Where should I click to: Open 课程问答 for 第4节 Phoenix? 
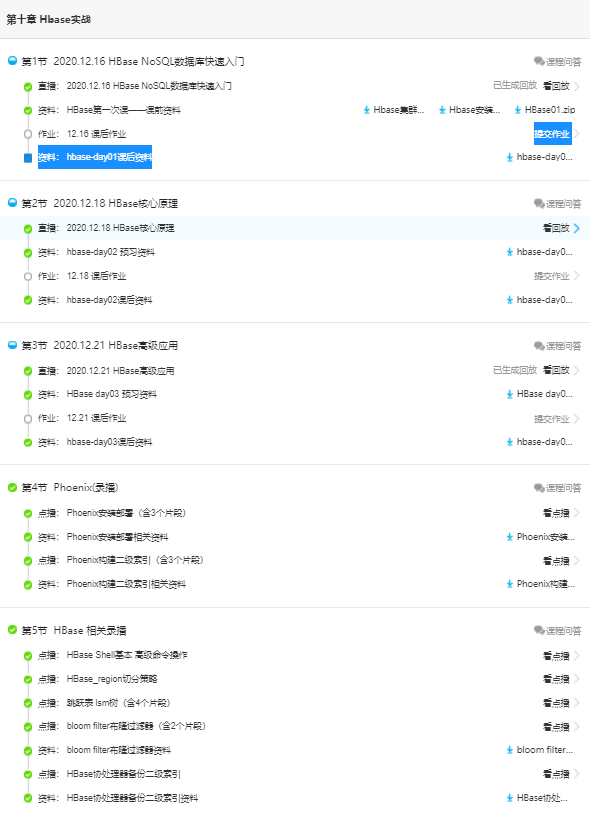[557, 488]
